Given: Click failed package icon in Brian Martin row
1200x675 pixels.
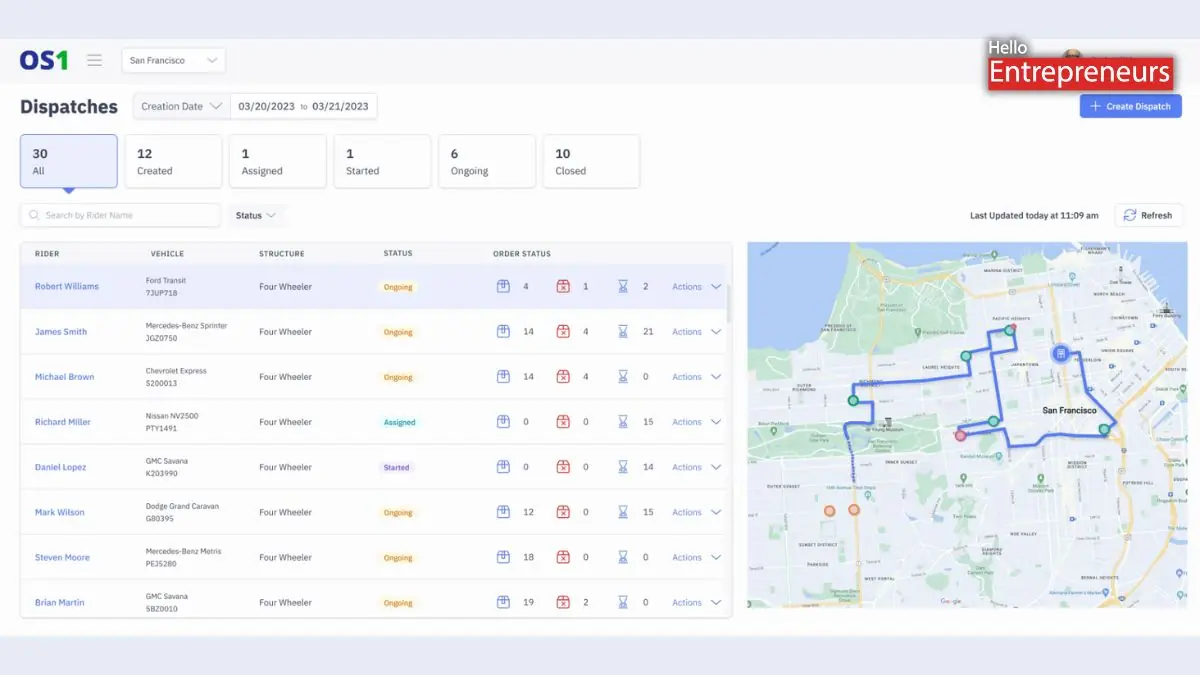Looking at the screenshot, I should pyautogui.click(x=563, y=602).
